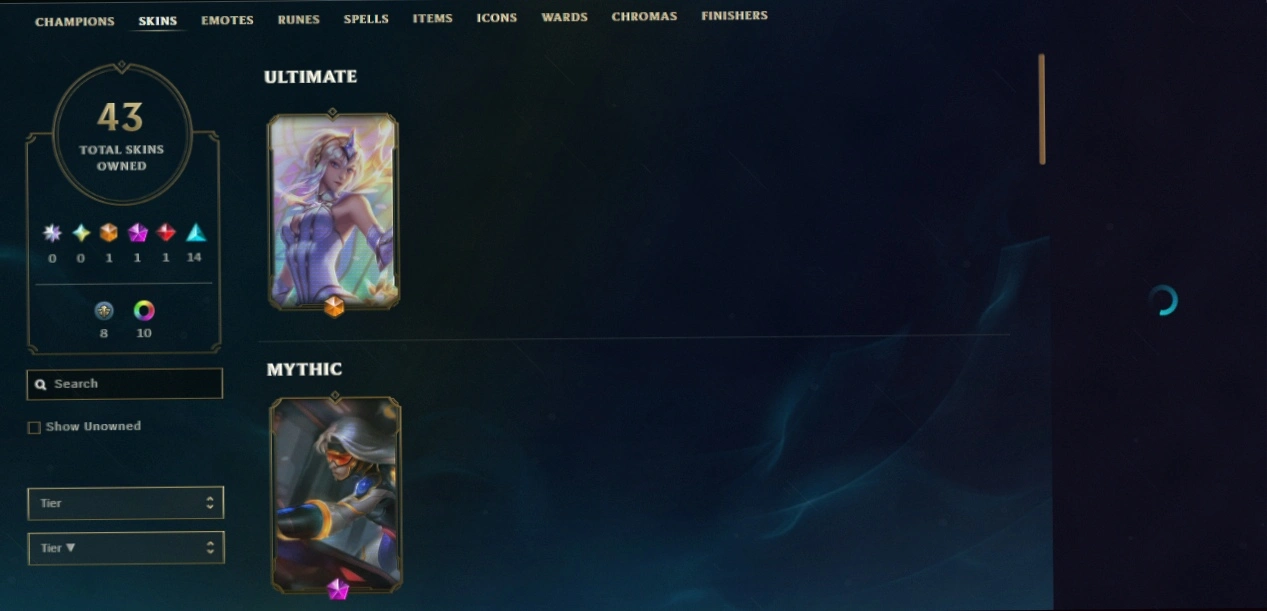Viewport: 1267px width, 611px height.
Task: Click the rainbow chromas ring icon
Action: tap(144, 311)
